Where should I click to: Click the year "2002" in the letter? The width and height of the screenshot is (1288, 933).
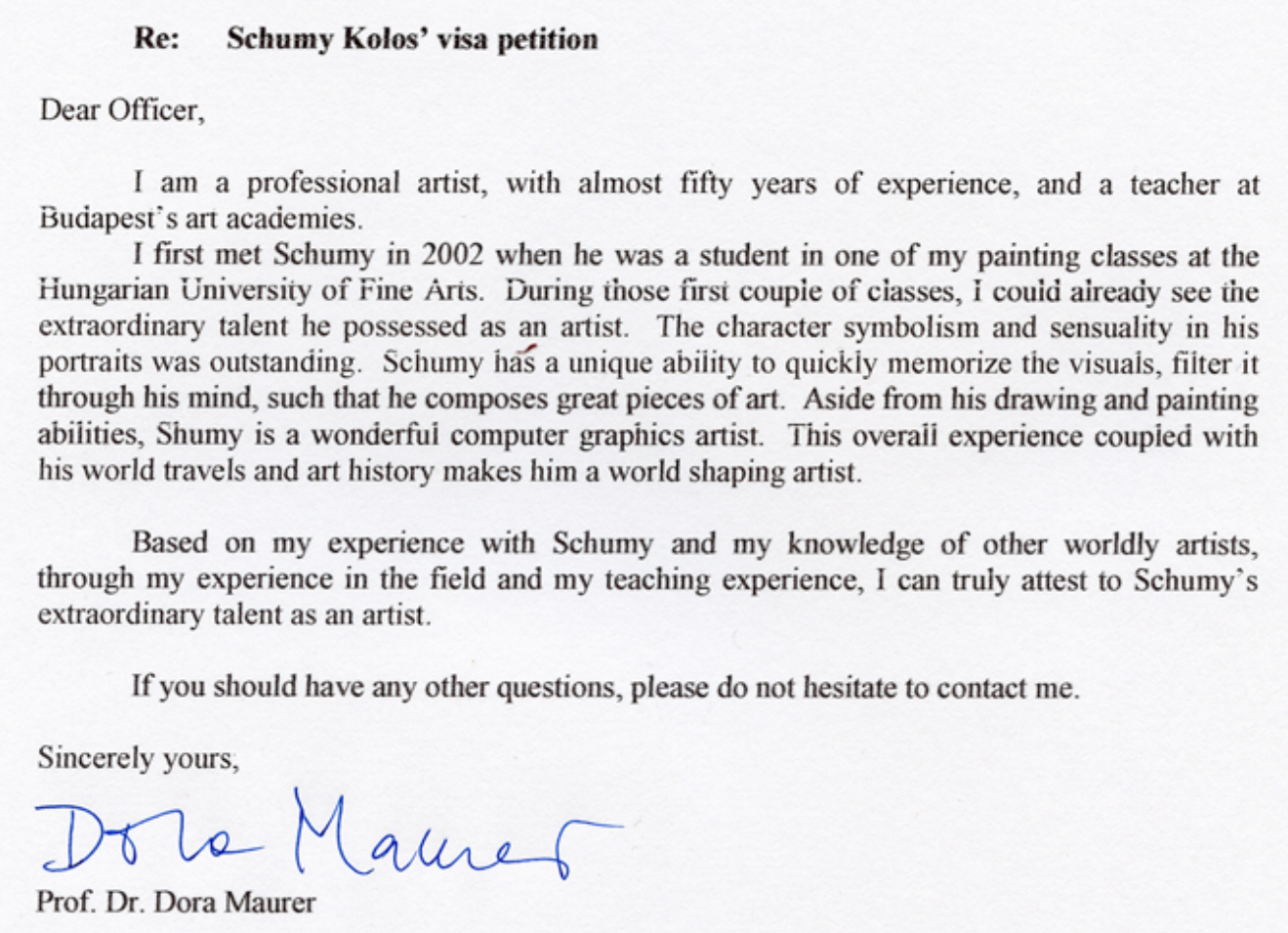452,255
